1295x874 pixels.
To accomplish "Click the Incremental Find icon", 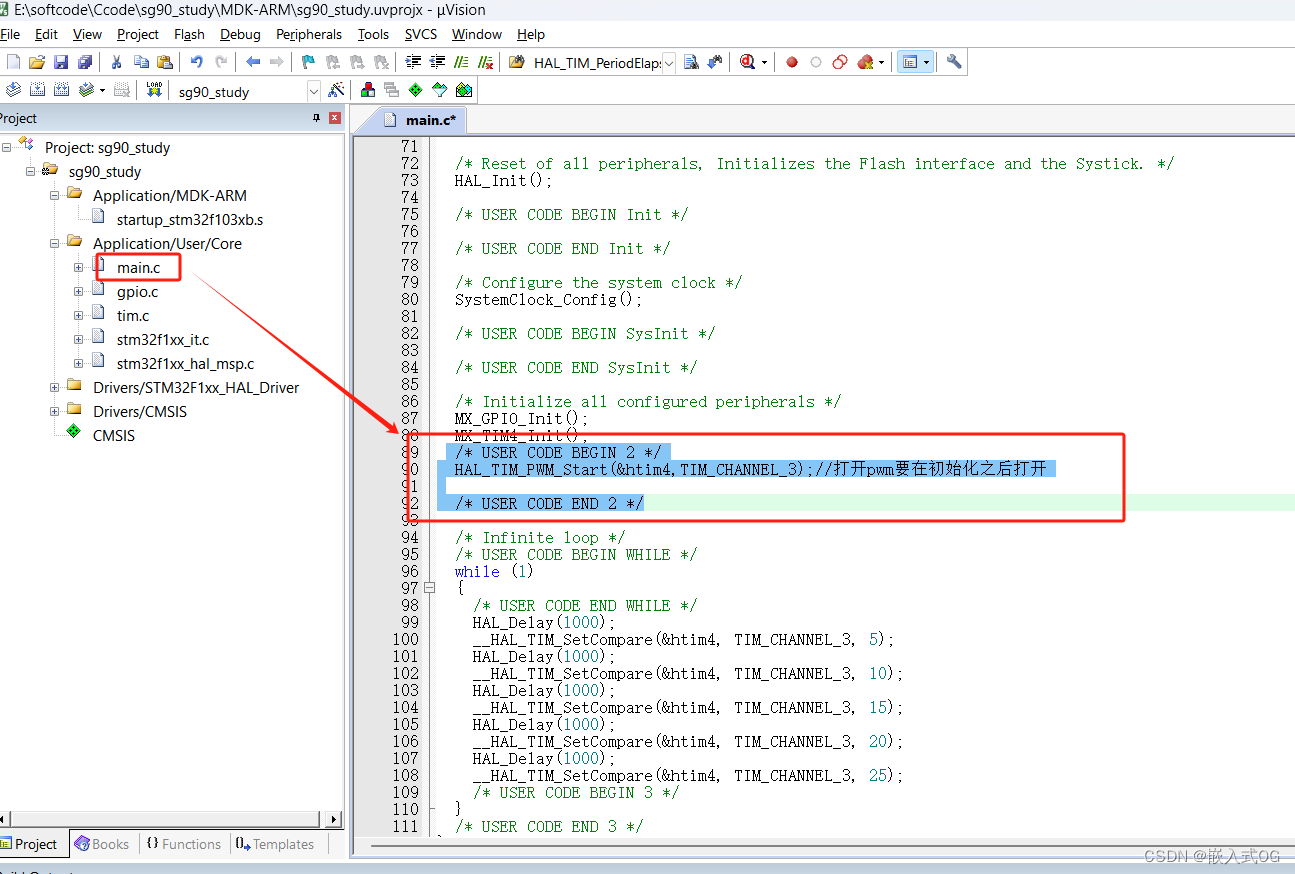I will 715,62.
